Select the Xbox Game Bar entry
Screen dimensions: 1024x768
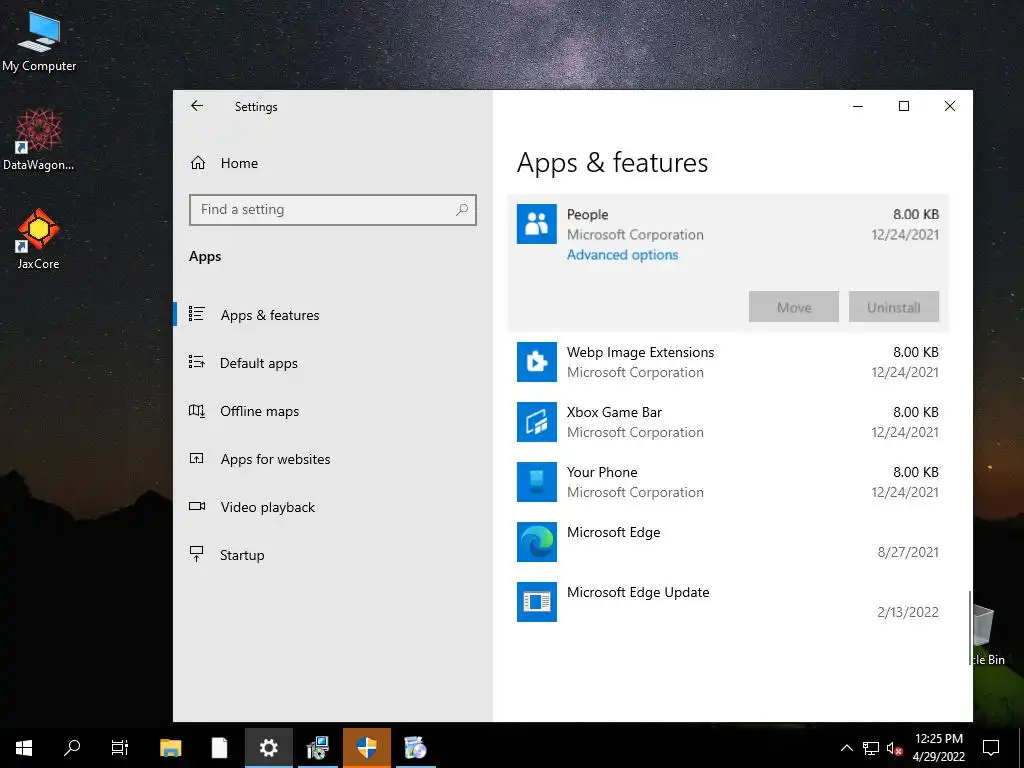tap(728, 422)
